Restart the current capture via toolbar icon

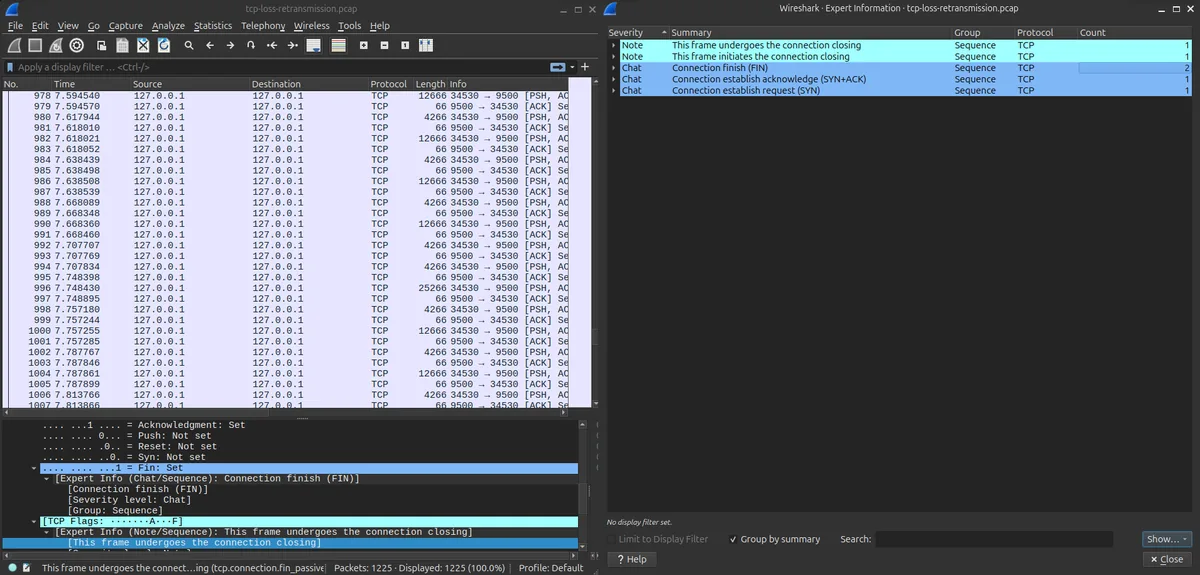(x=55, y=45)
